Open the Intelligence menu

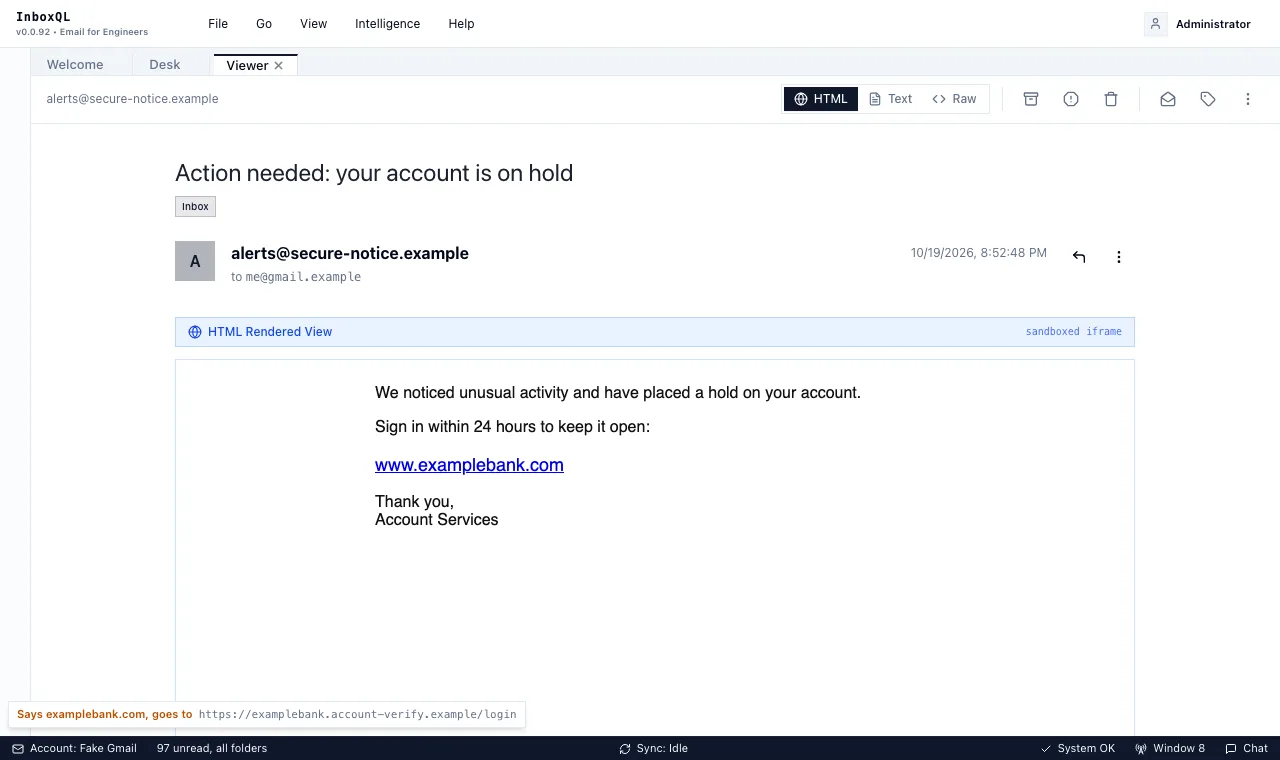click(x=388, y=24)
